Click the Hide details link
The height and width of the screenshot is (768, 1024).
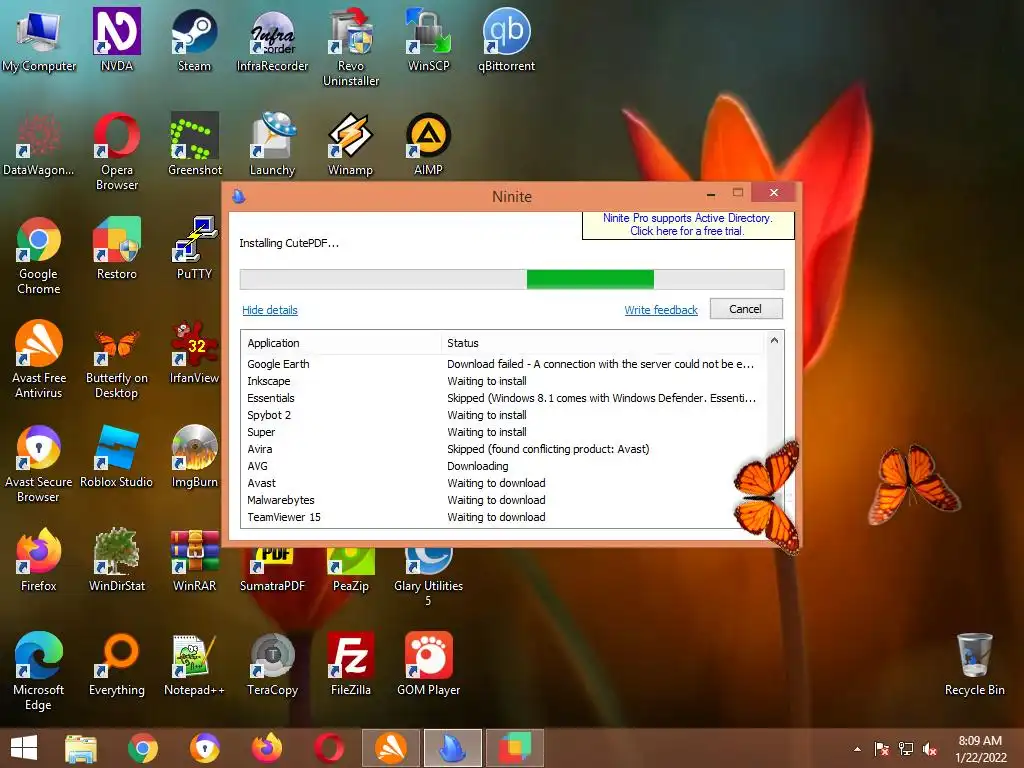(270, 310)
